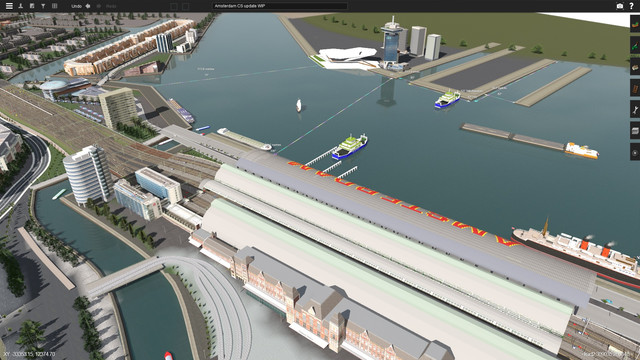Click the round sidebar button at bottom

point(635,152)
